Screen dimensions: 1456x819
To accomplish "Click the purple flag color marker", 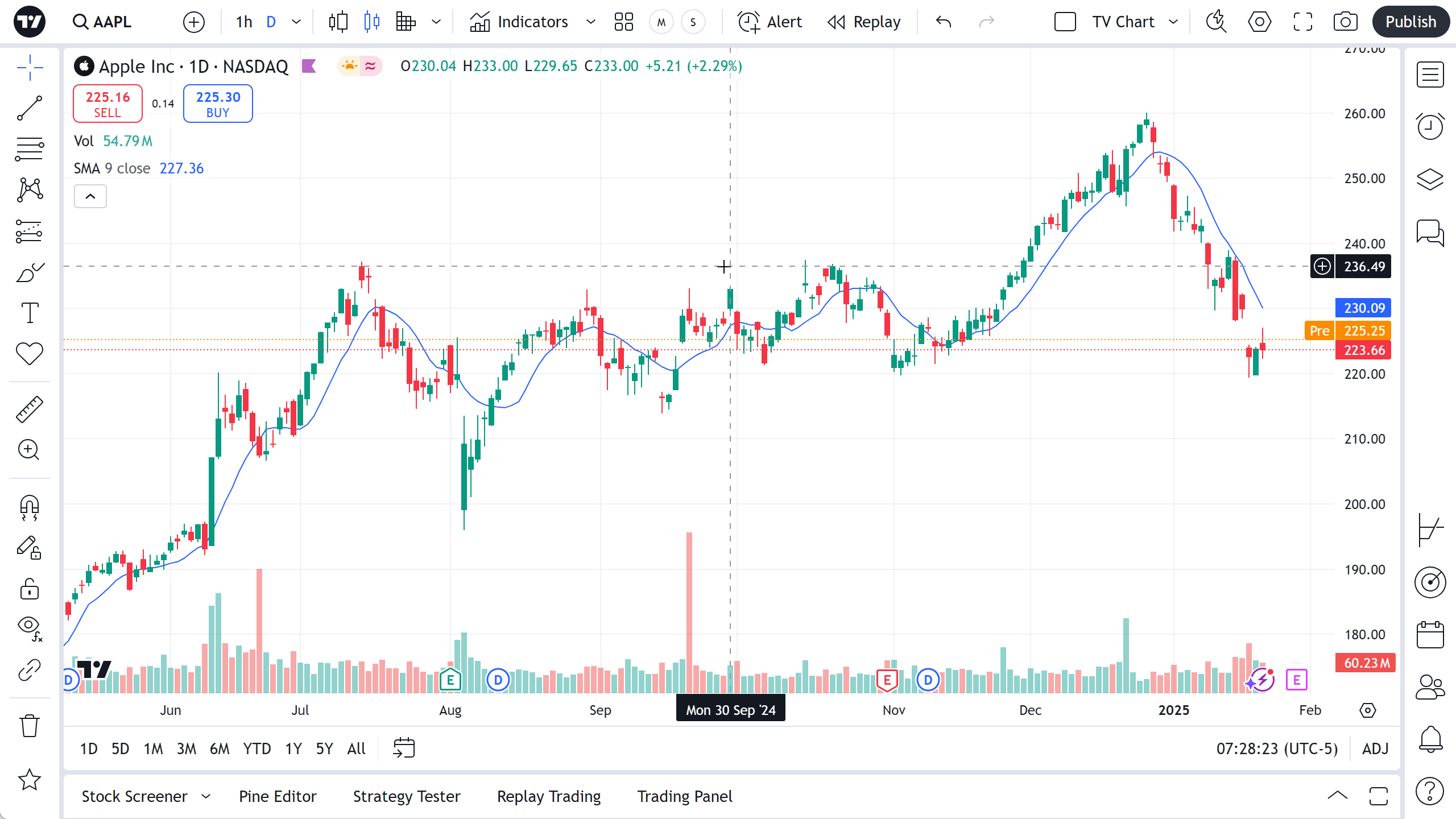I will tap(309, 67).
